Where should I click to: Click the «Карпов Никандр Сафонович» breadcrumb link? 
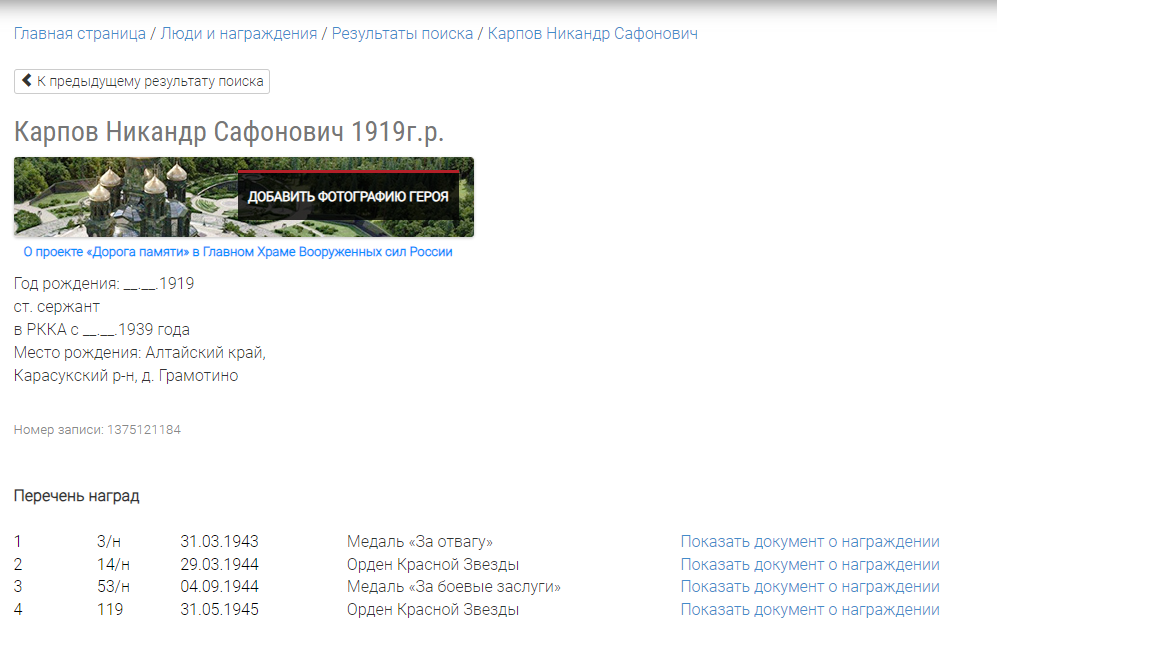pyautogui.click(x=592, y=33)
